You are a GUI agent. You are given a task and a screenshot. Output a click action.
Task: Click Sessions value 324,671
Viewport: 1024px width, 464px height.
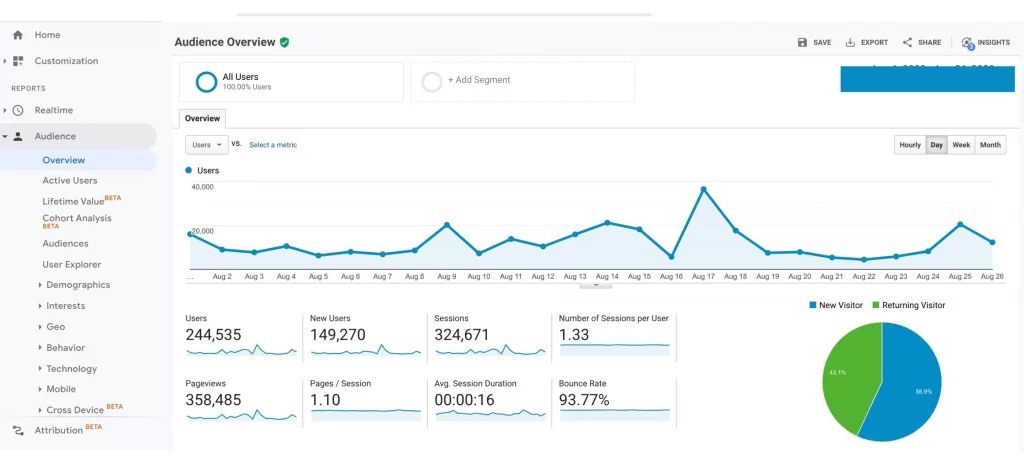click(461, 335)
